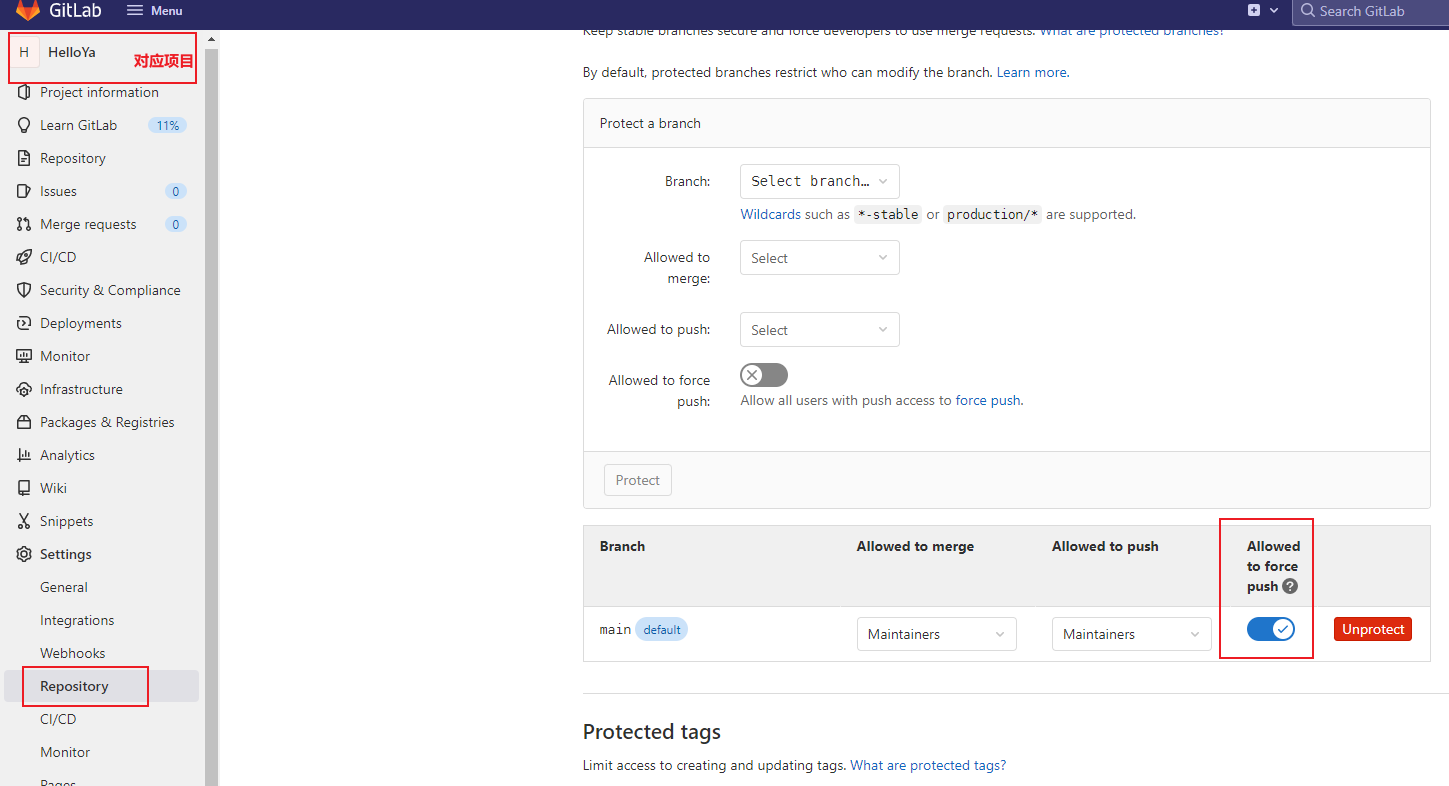1449x786 pixels.
Task: Open Settings Webhooks submenu item
Action: coord(72,653)
